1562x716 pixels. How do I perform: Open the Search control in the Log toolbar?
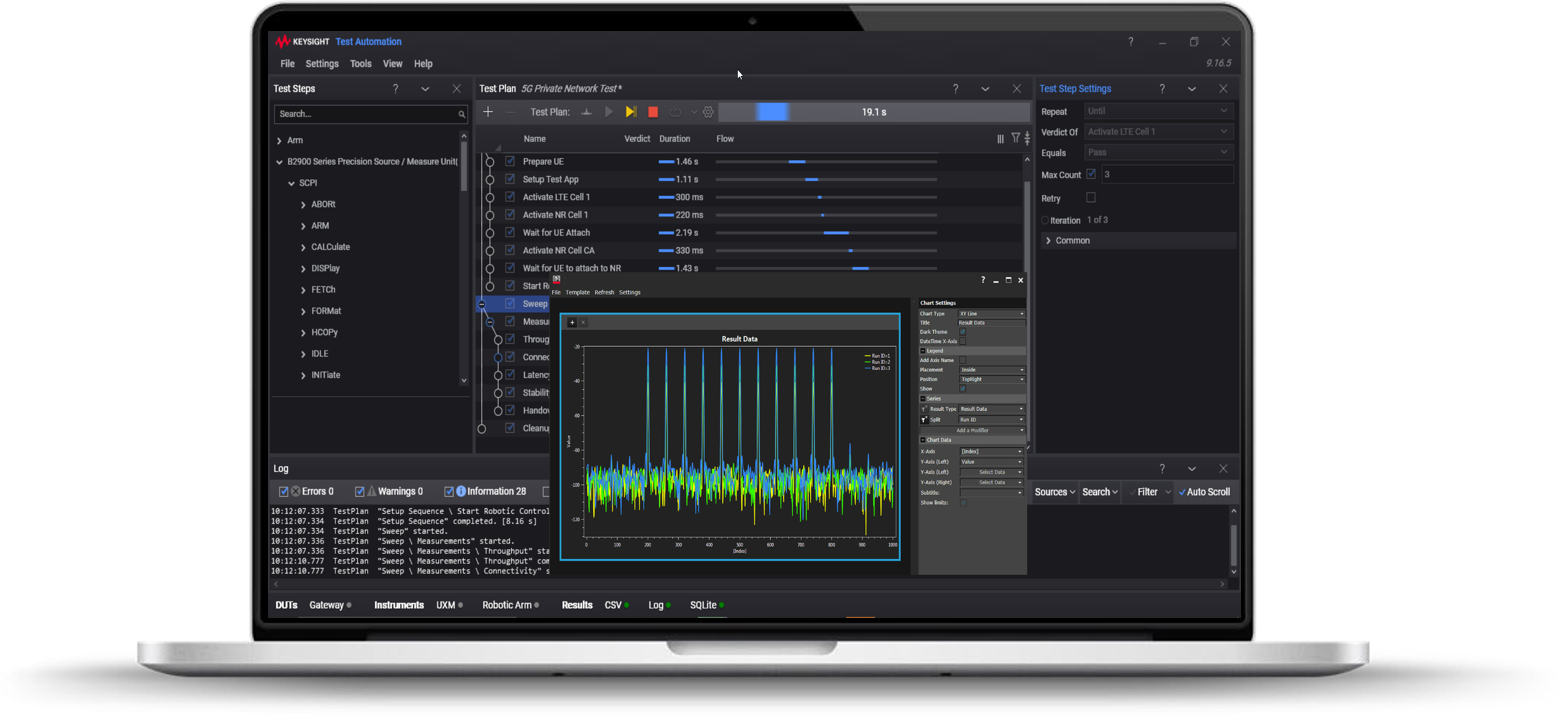[x=1099, y=491]
